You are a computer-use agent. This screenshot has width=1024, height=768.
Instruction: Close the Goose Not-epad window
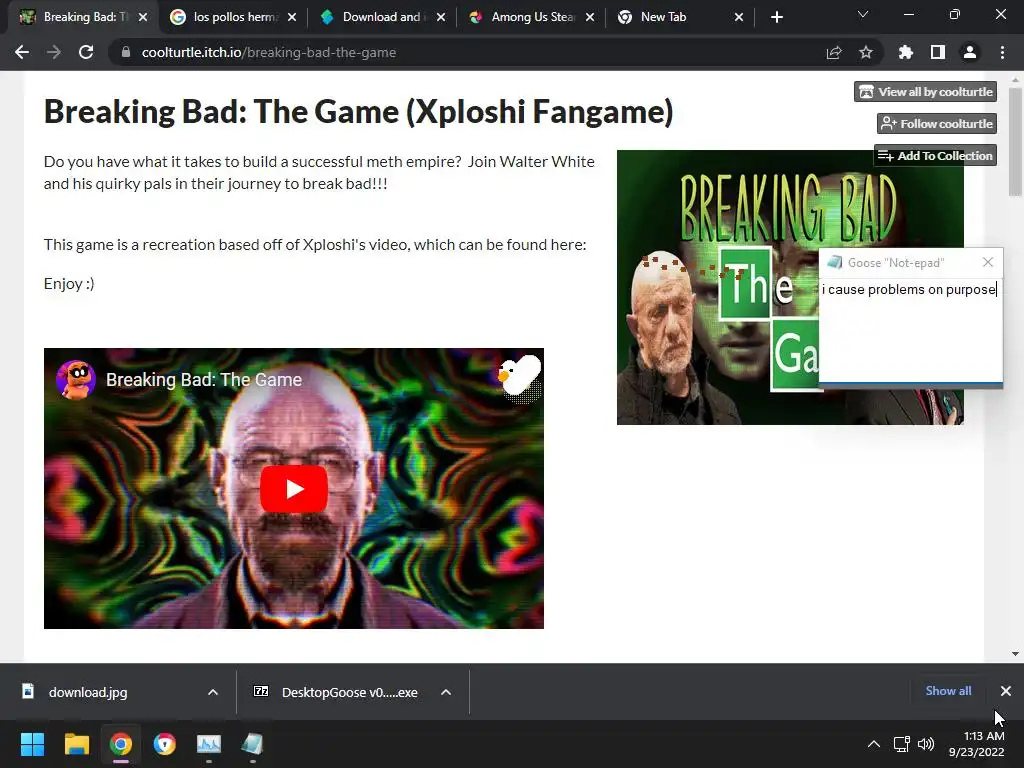coord(988,262)
